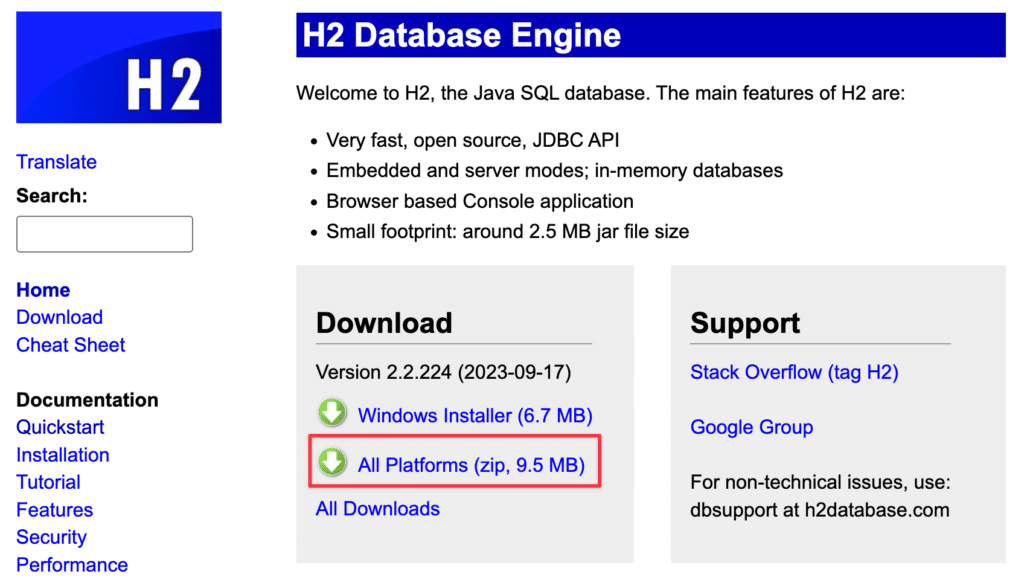The width and height of the screenshot is (1024, 580).
Task: Open the Installation documentation
Action: point(62,455)
